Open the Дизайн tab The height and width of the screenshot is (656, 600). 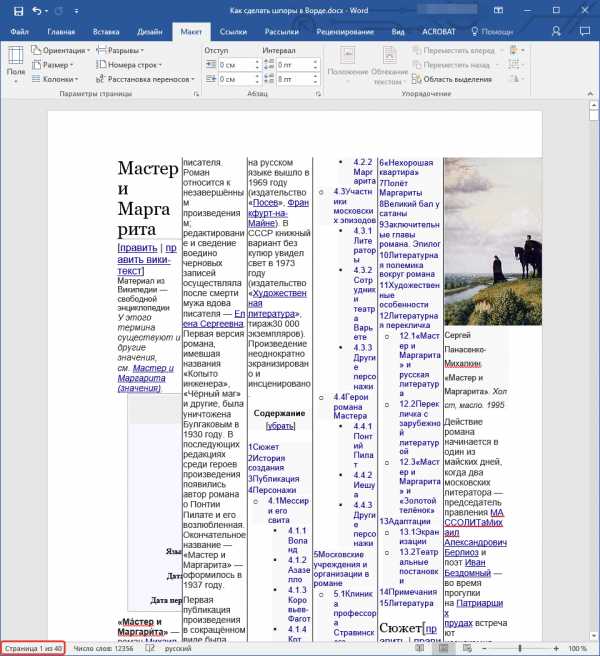[149, 31]
